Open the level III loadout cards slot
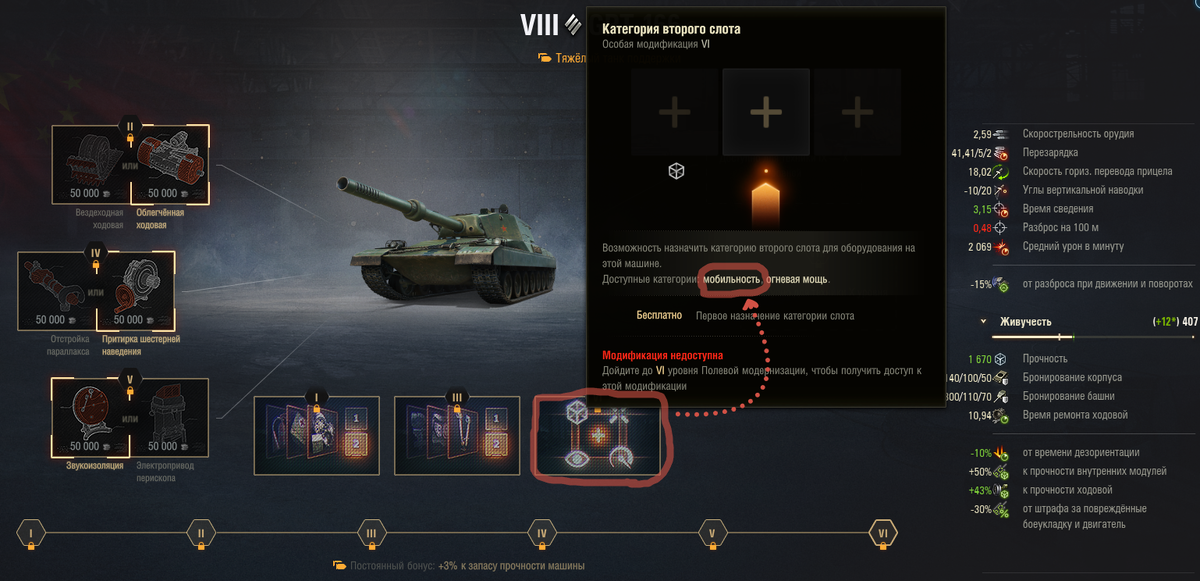1200x581 pixels. (456, 435)
